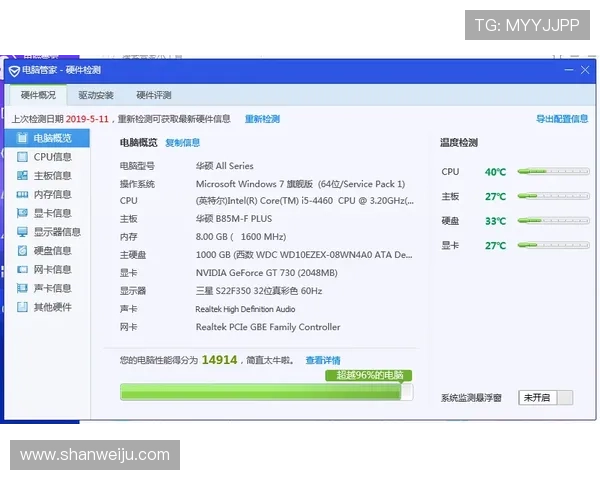This screenshot has height=480, width=600.
Task: Click the 主板 temperature bar
Action: 553,196
